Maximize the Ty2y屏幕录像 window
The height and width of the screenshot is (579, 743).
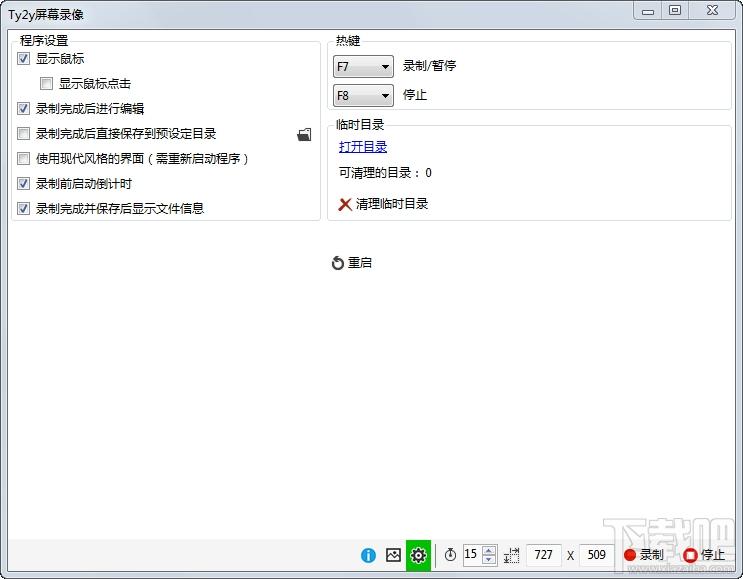675,10
